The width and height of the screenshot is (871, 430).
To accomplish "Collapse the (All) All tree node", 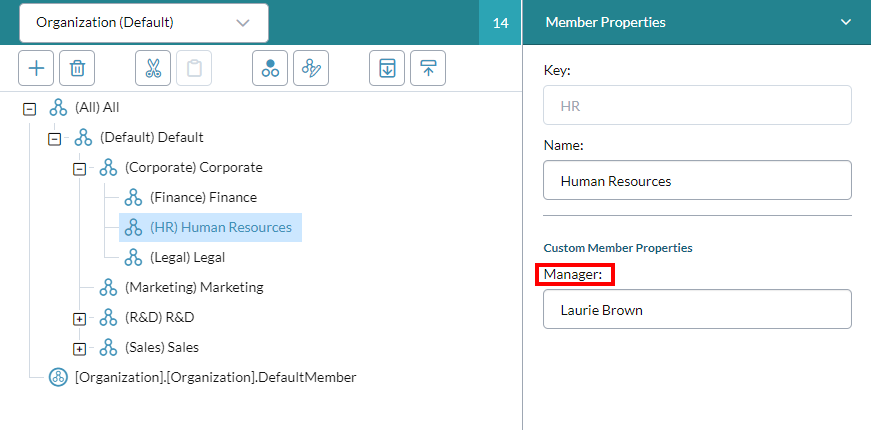I will click(x=29, y=109).
